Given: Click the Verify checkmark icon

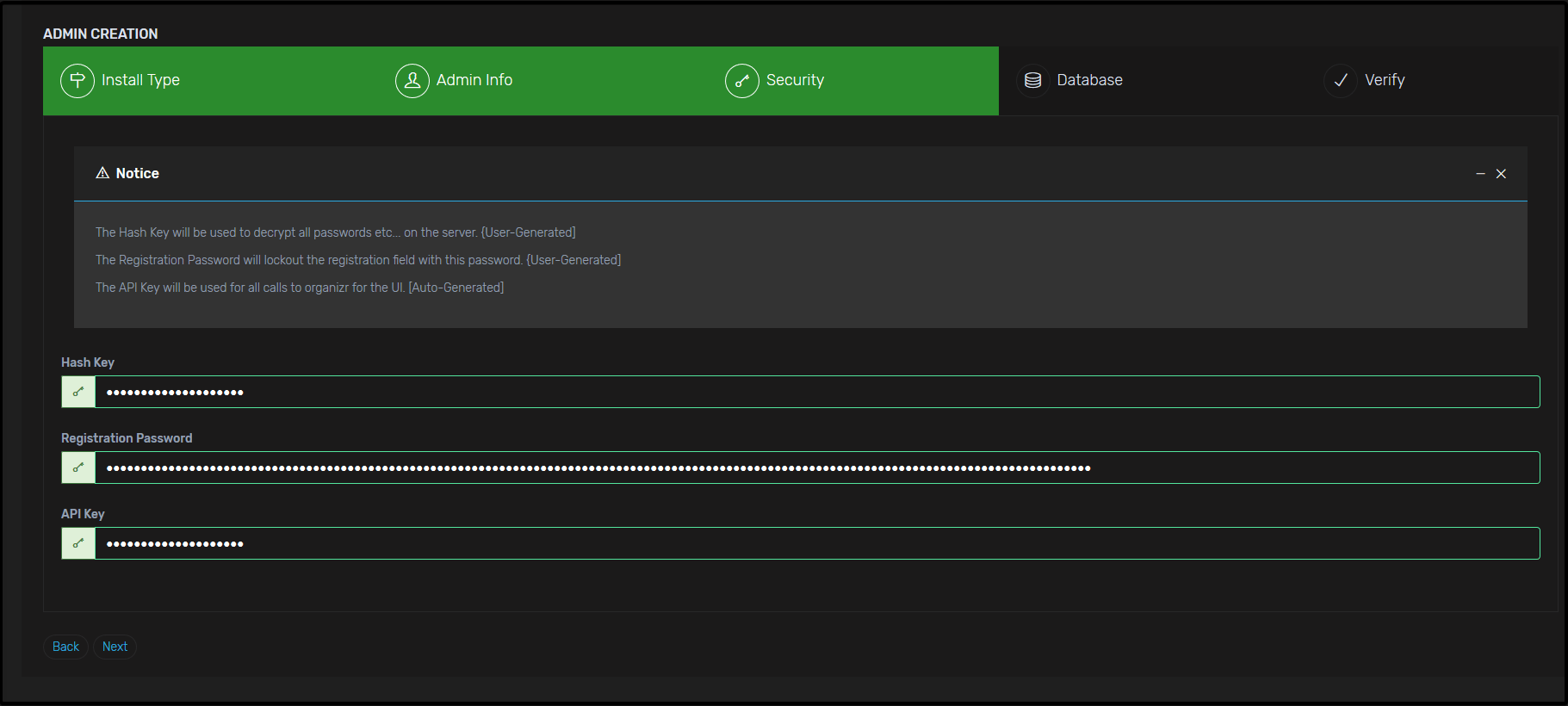Looking at the screenshot, I should [x=1341, y=81].
